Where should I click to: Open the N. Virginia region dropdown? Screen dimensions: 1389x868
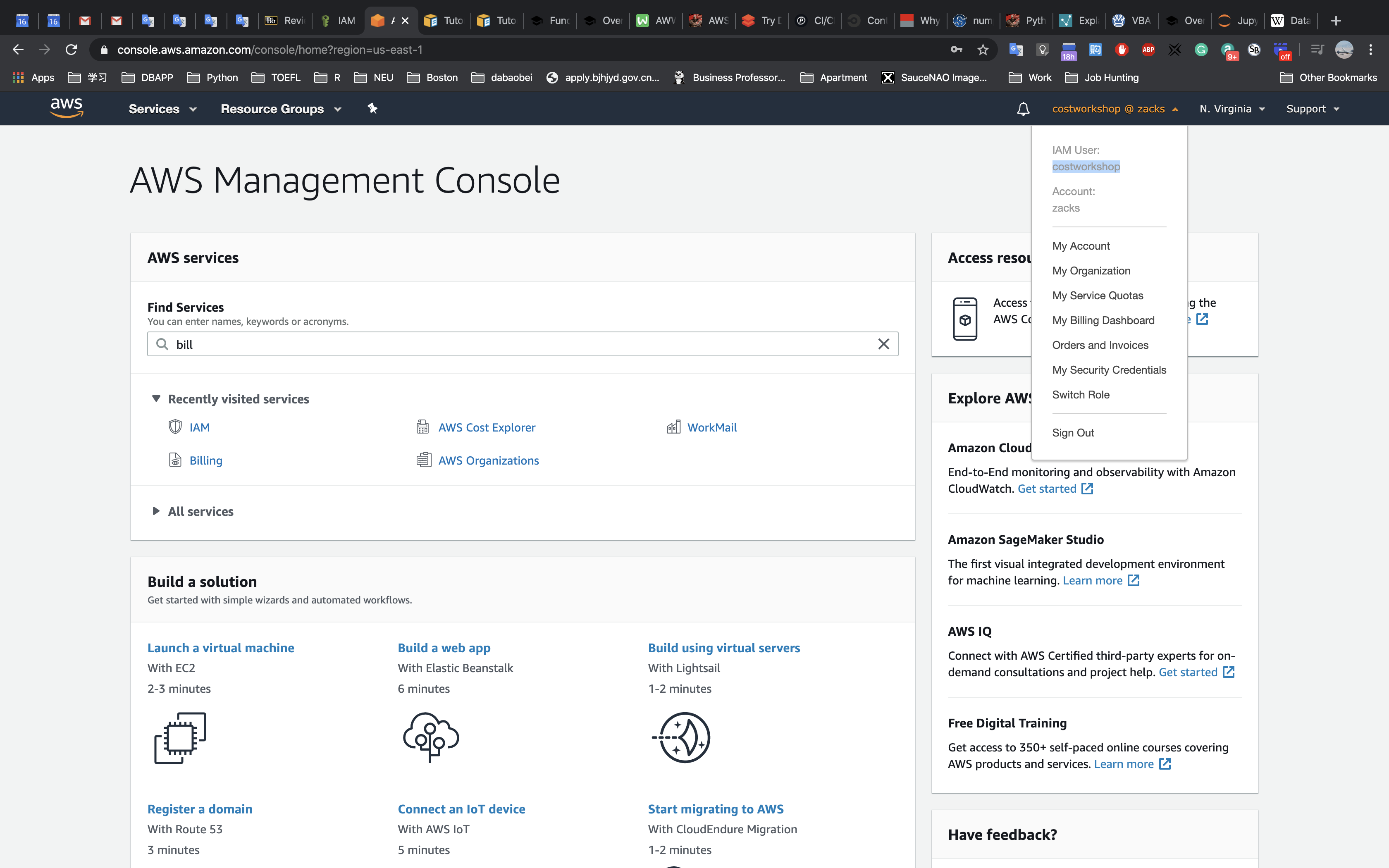pyautogui.click(x=1231, y=108)
